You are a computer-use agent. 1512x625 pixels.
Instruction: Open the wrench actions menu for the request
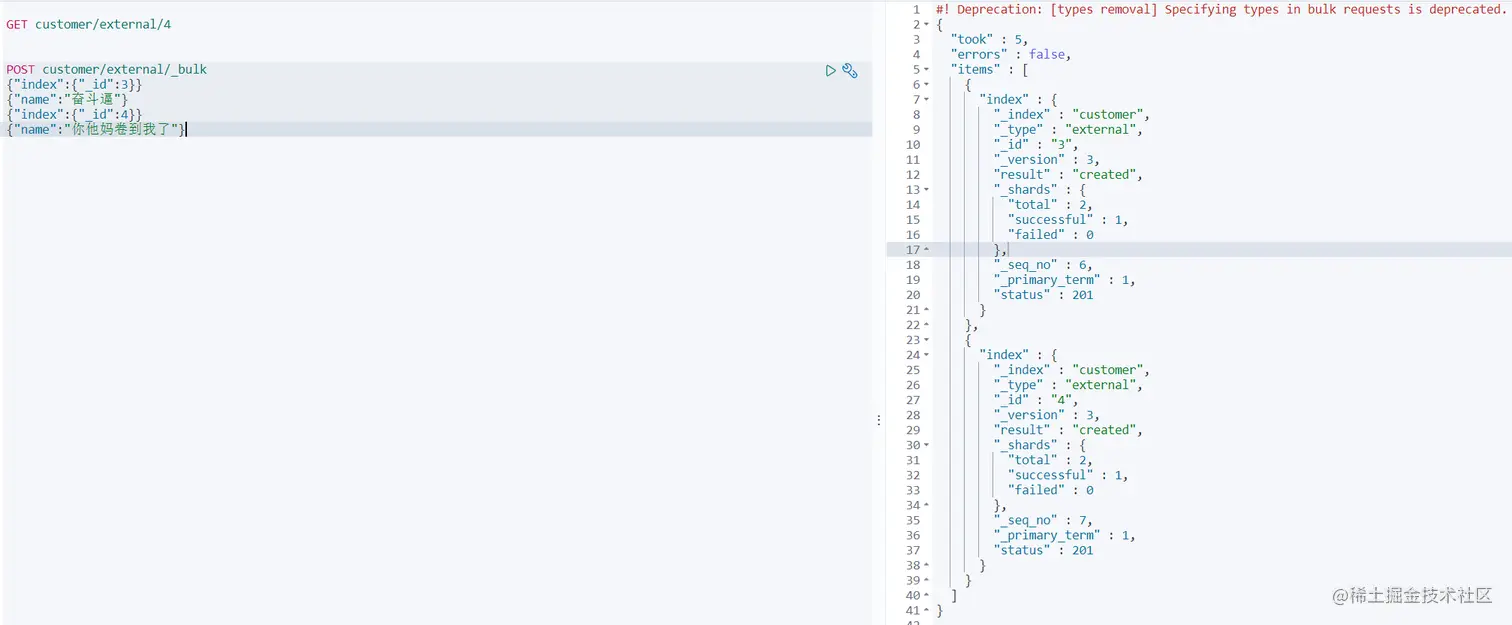850,70
